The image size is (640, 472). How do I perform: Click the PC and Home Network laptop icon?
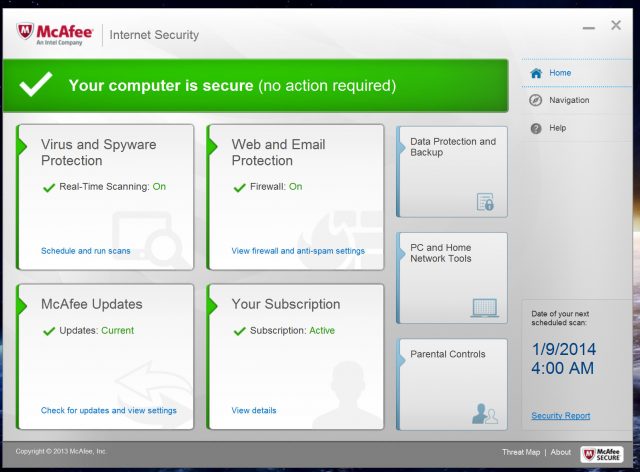(485, 307)
